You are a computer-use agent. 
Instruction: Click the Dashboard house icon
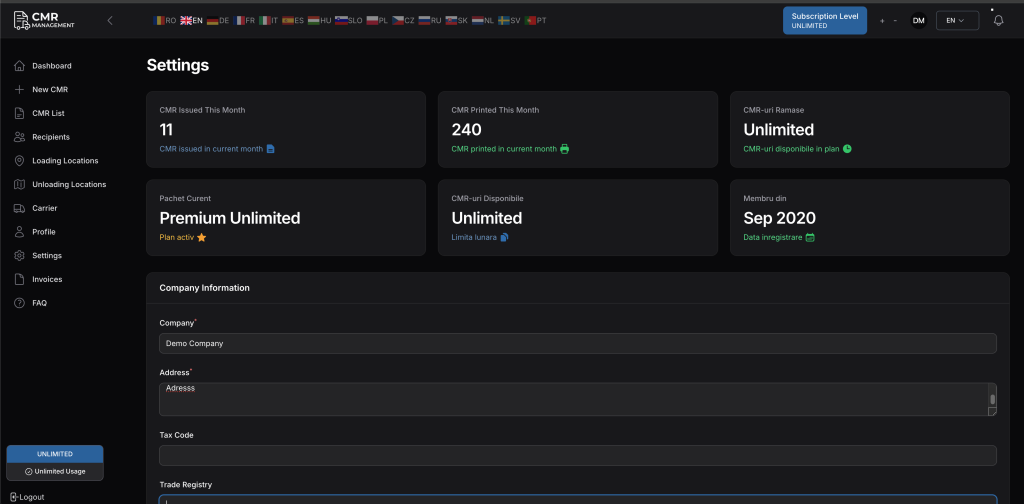pos(19,66)
